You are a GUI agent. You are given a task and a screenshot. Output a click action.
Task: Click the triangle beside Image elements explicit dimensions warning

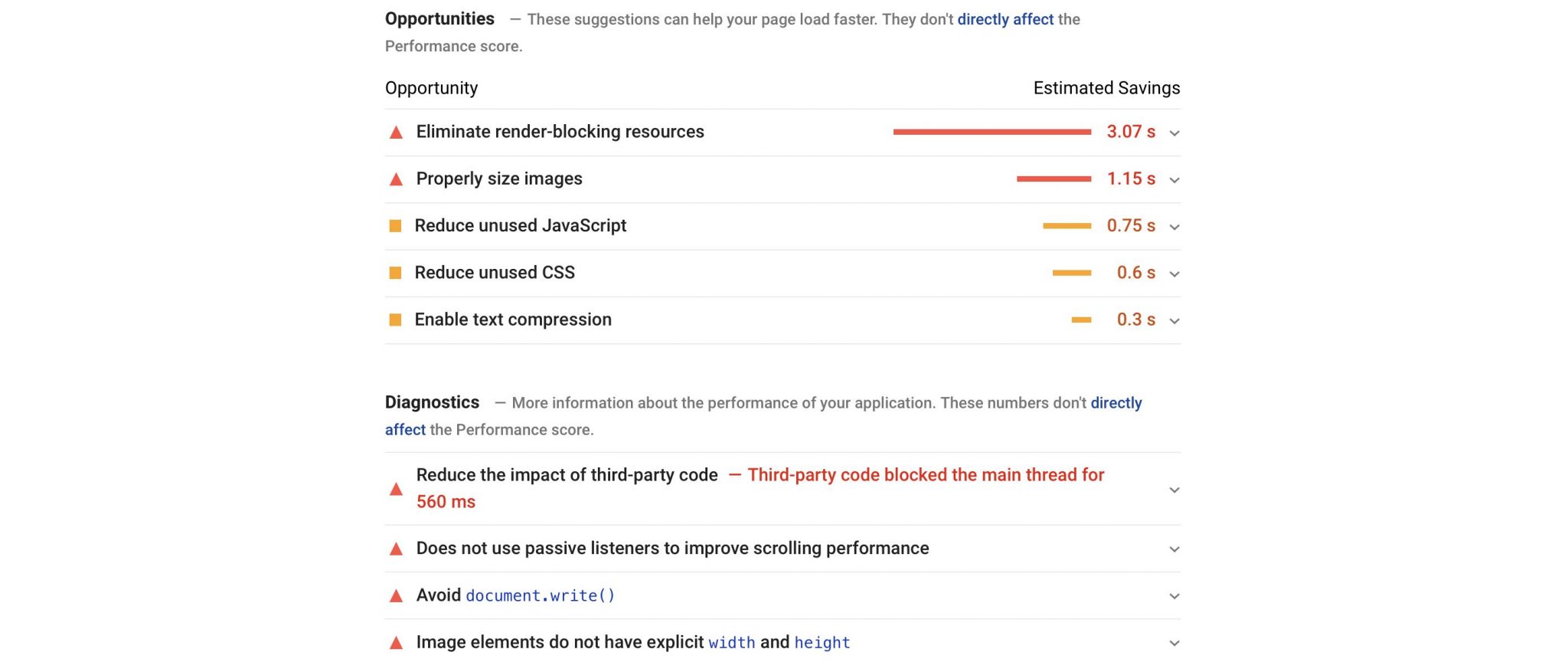(x=397, y=642)
